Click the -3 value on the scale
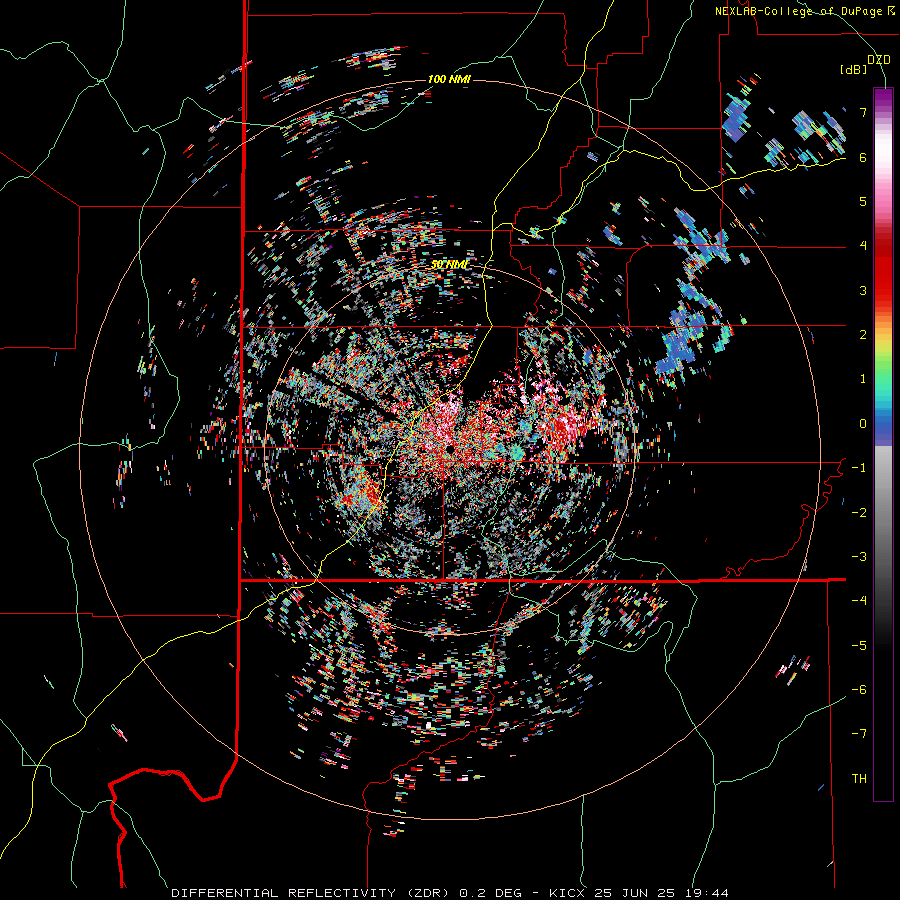Screen dimensions: 900x900 (859, 557)
